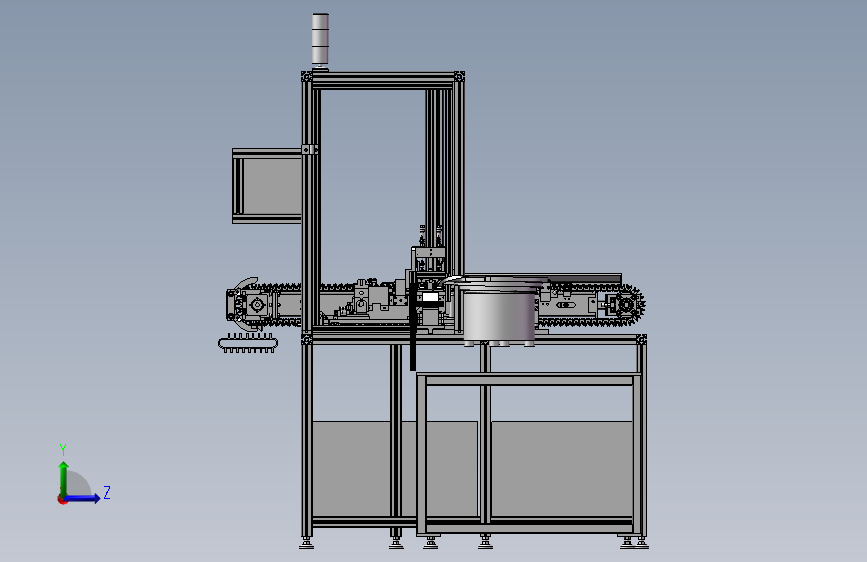
Task: Select the vibratory bowl feeder drum
Action: click(499, 315)
